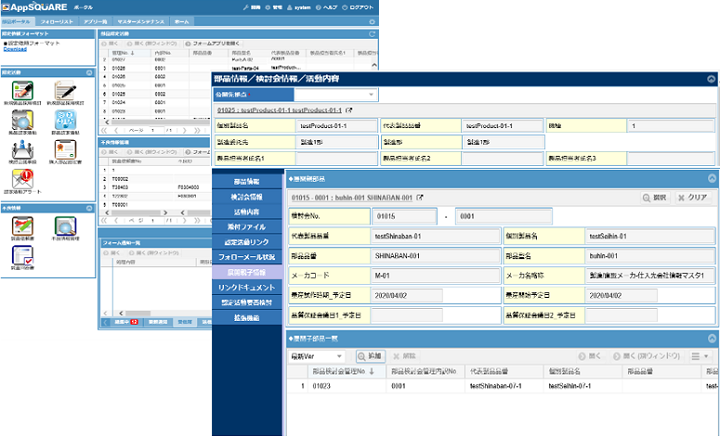Select リンクドキュメント in the blue side menu
This screenshot has width=720, height=437.
pyautogui.click(x=244, y=287)
